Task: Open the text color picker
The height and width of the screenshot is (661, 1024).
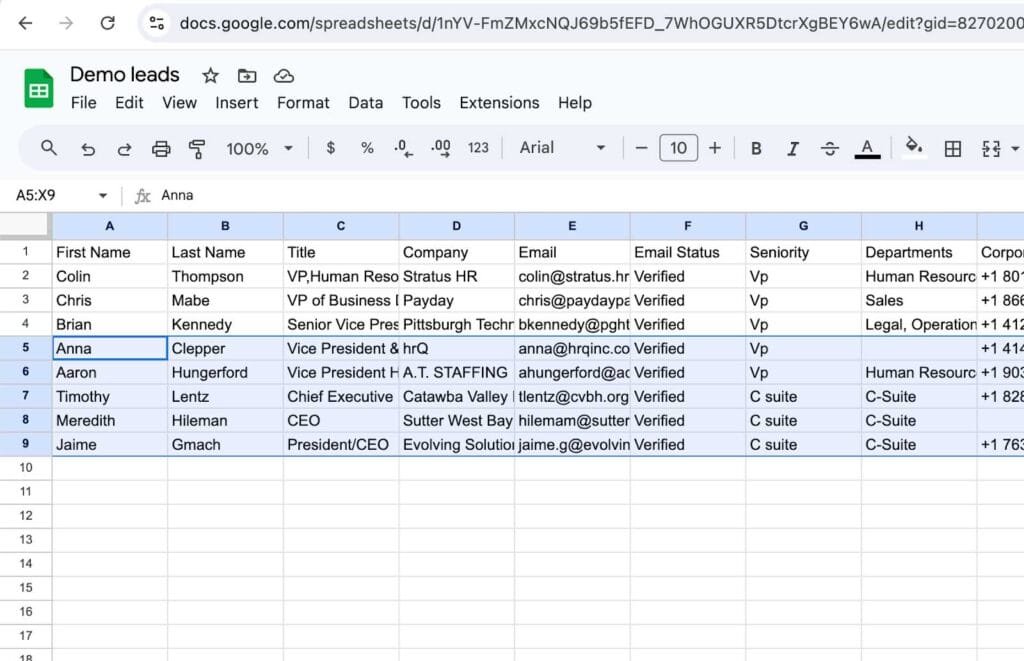Action: click(867, 147)
